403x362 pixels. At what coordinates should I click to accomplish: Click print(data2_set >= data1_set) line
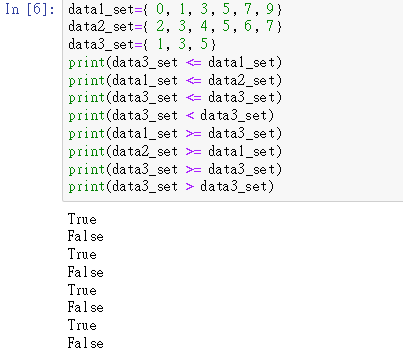175,152
